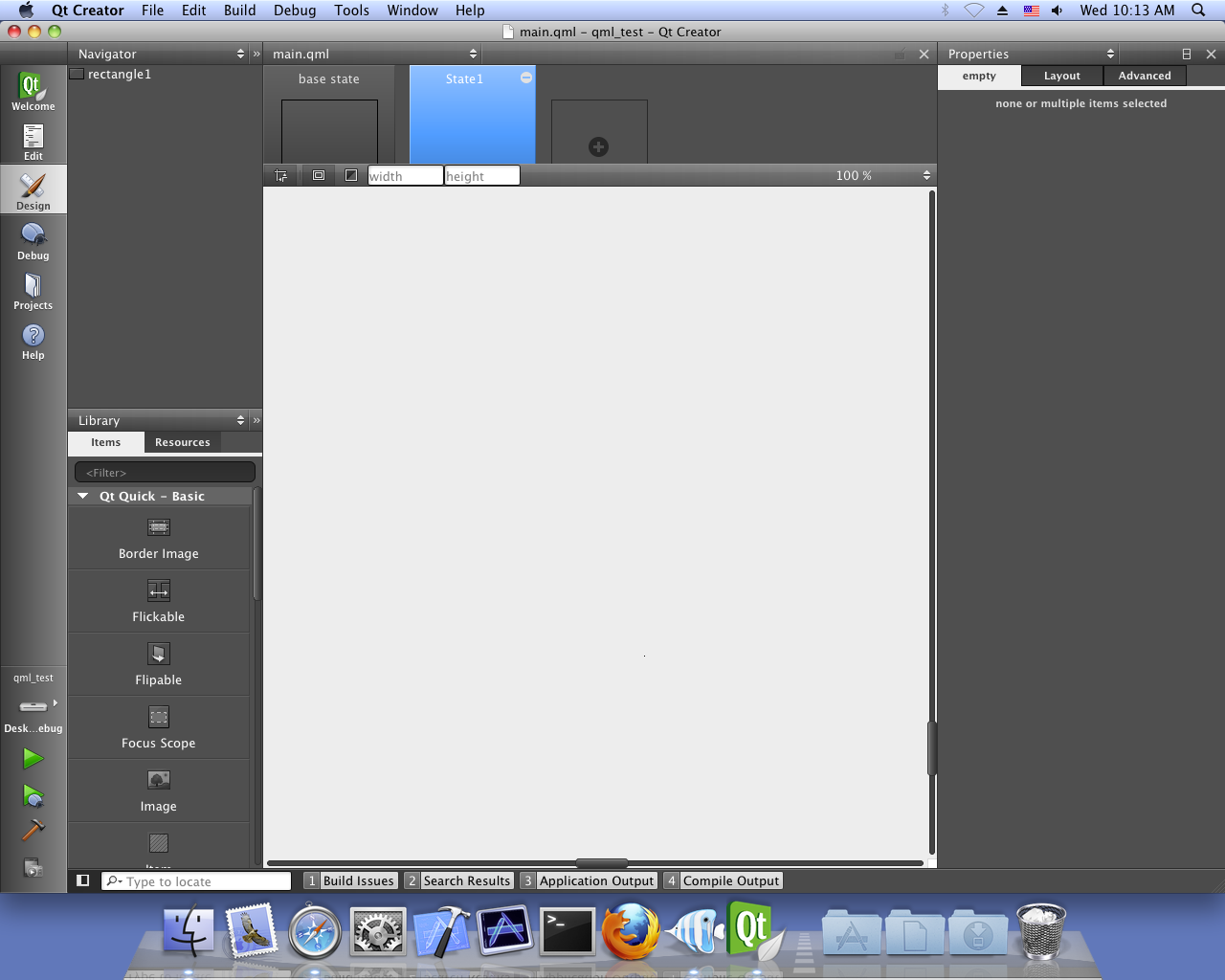
Task: Open the Help mode
Action: [x=33, y=340]
